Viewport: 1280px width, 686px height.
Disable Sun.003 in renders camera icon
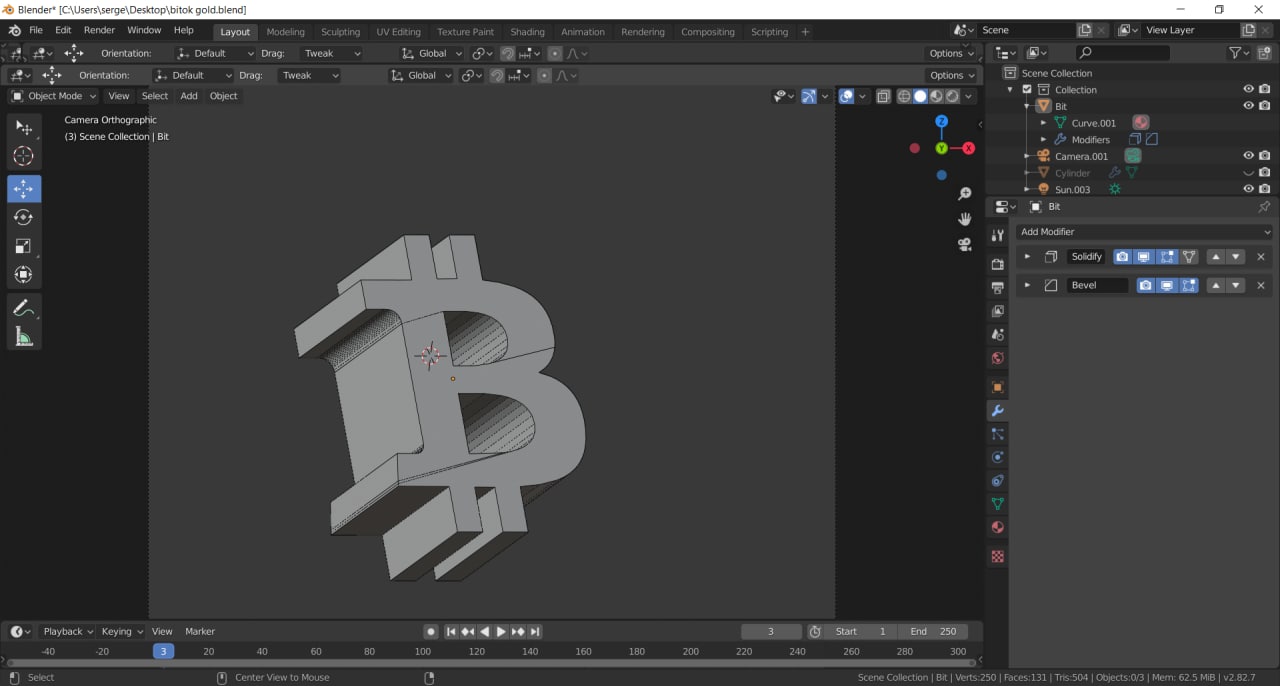coord(1265,189)
